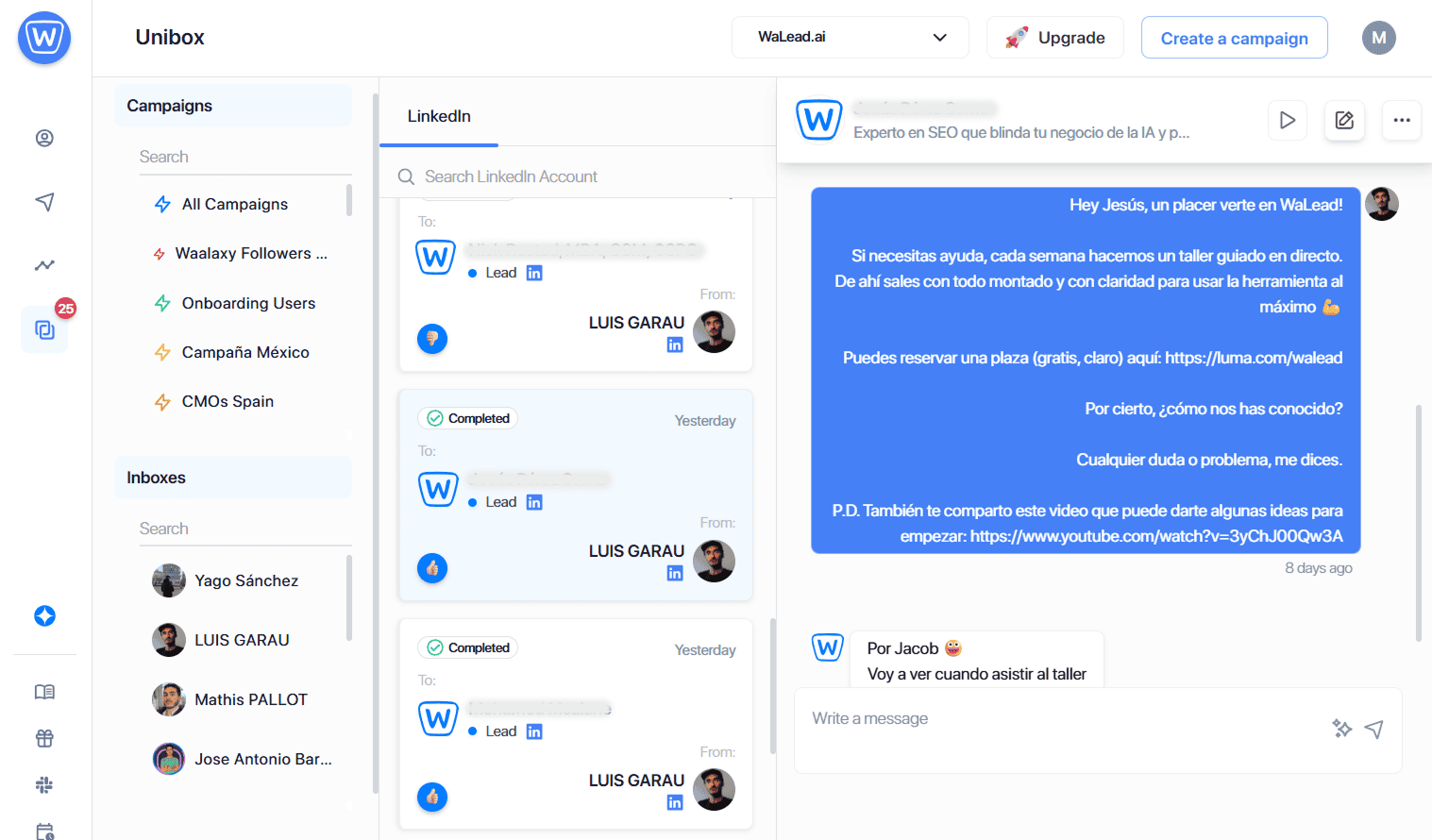
Task: Open the analytics trend-line sidebar icon
Action: tap(44, 265)
